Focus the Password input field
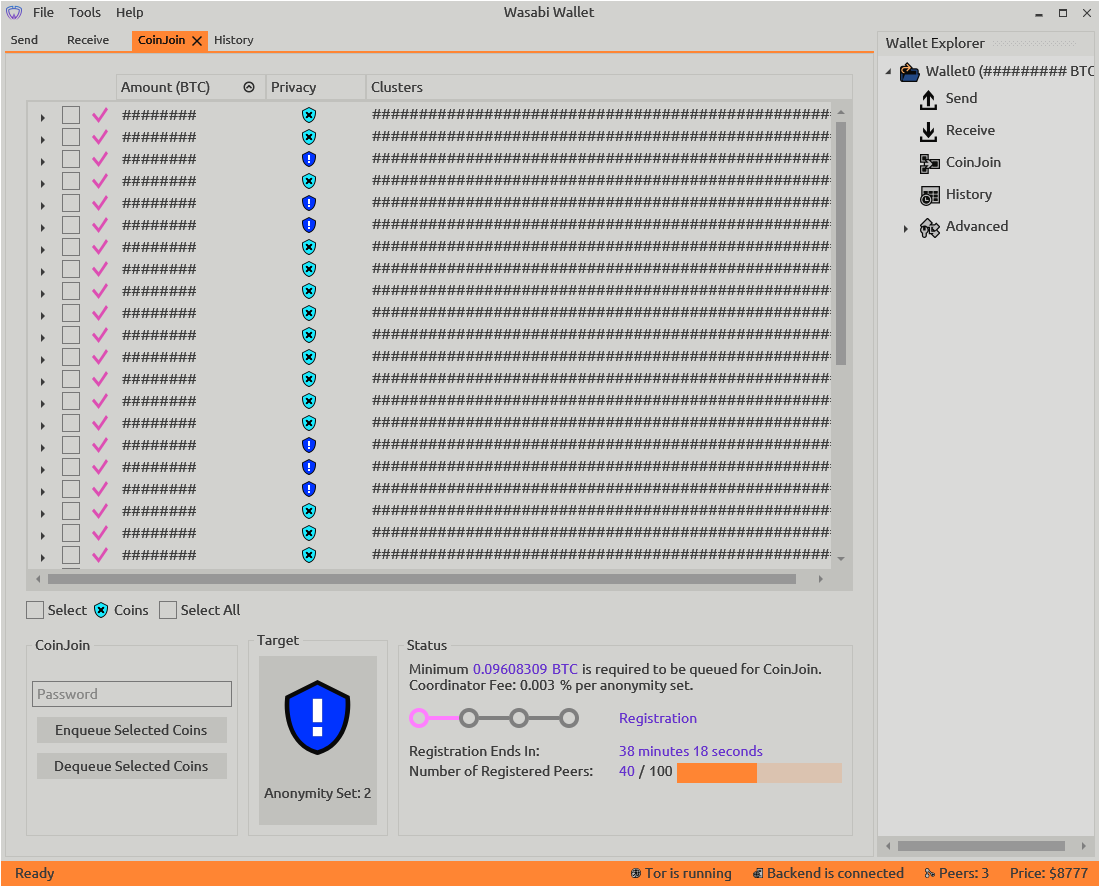 click(132, 694)
